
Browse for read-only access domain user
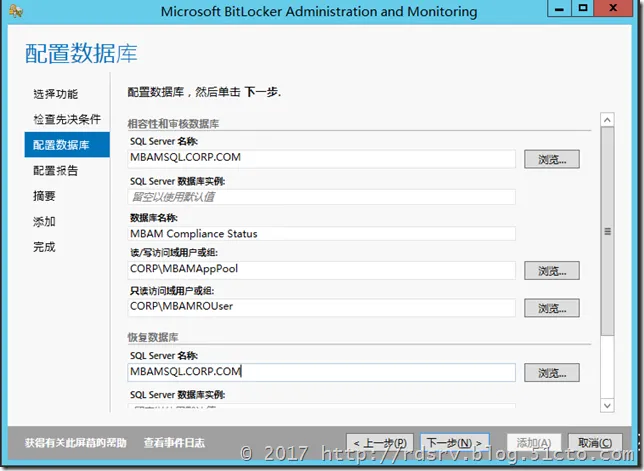(552, 308)
